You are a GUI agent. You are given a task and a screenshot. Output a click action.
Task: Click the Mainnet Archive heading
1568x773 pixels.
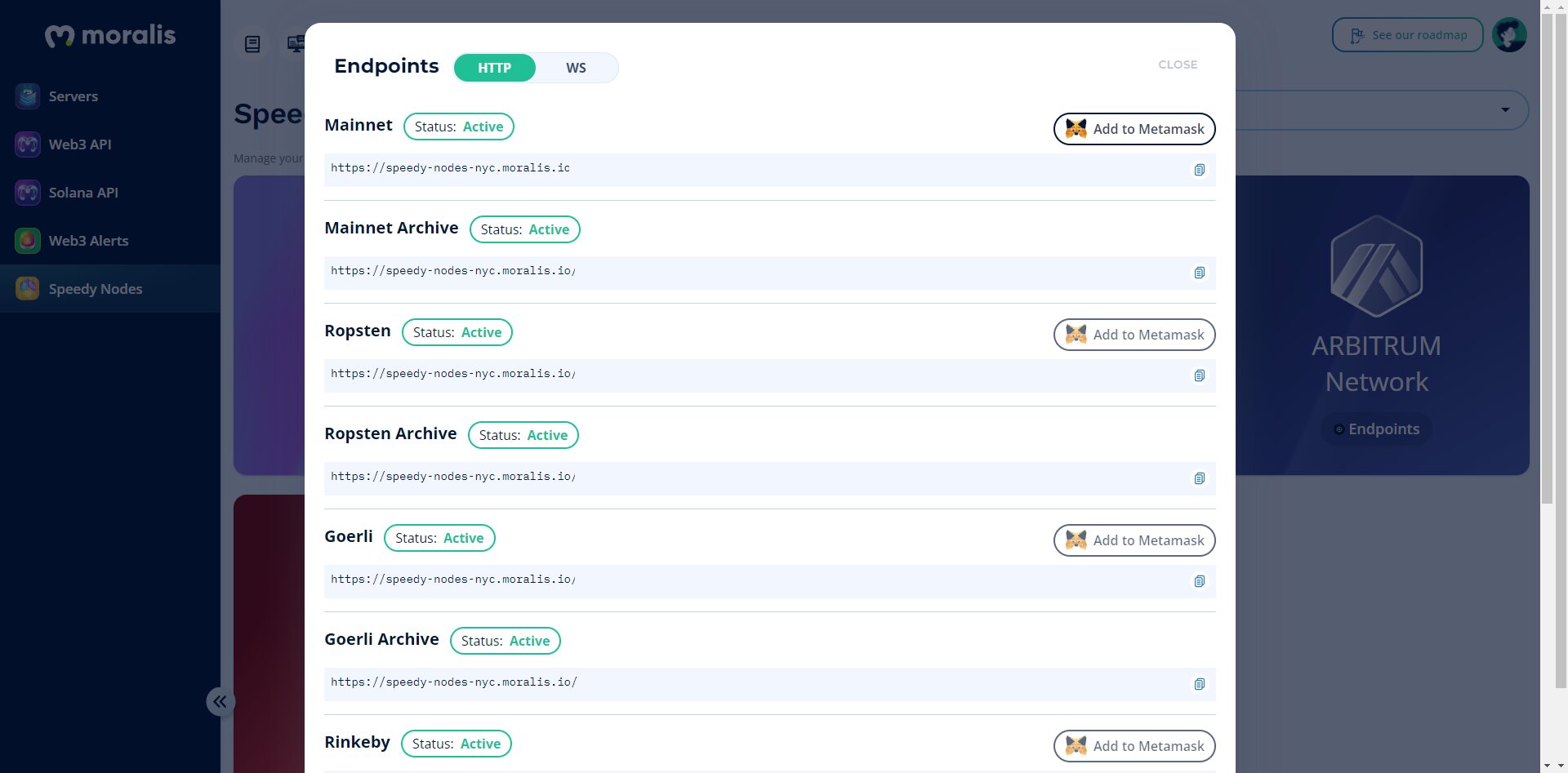(x=391, y=228)
